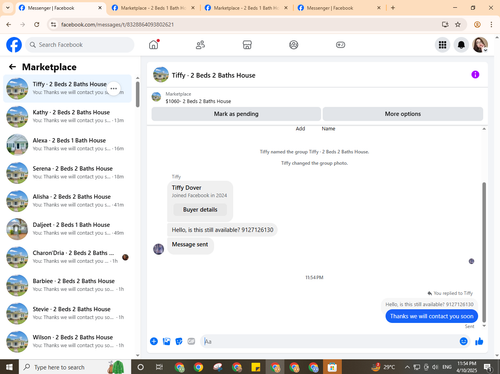Viewport: 500px width, 374px height.
Task: Open Facebook home via logo
Action: (14, 45)
